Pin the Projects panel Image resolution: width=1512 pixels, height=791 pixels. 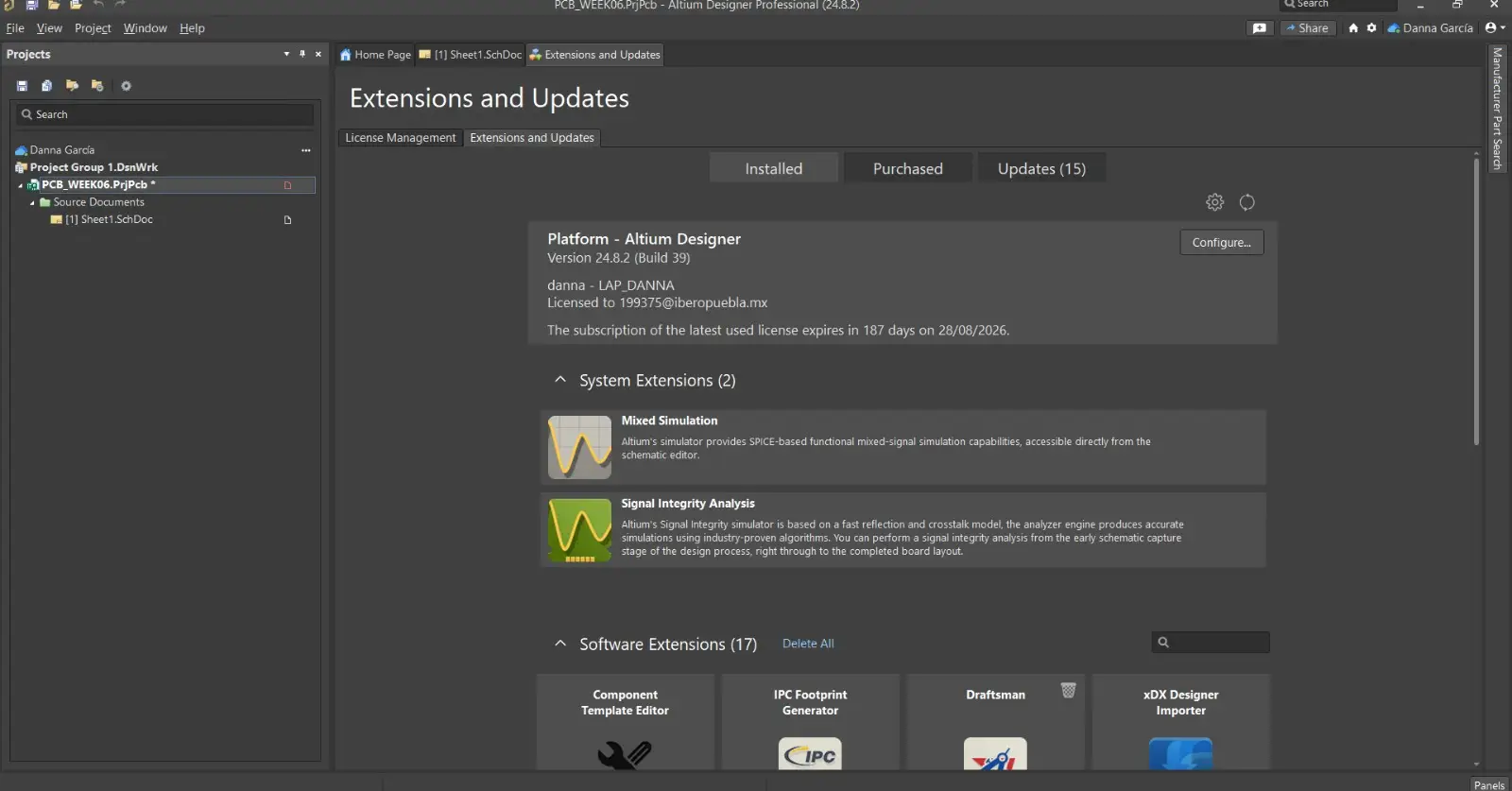302,54
